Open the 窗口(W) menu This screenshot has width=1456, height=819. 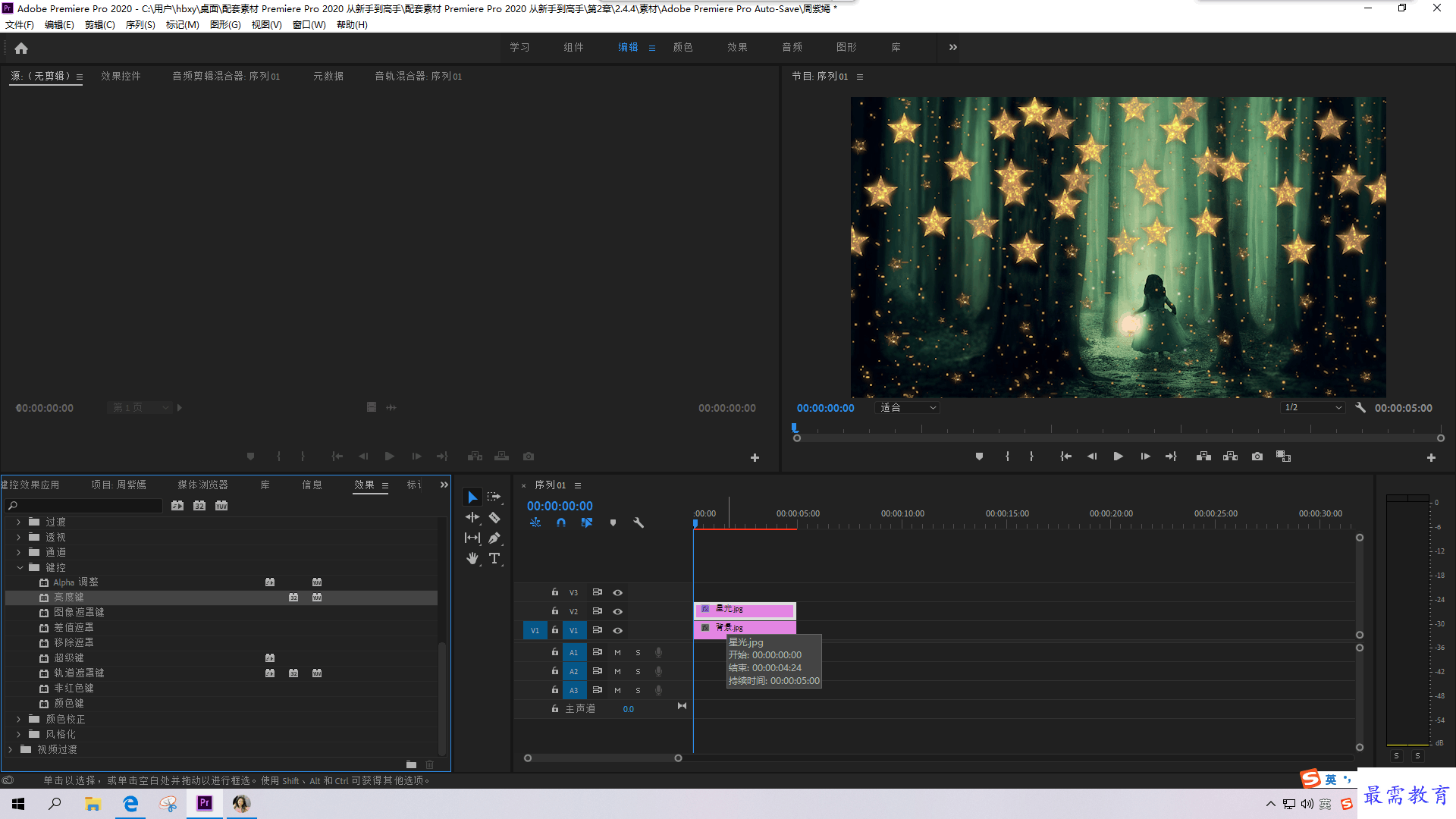pos(309,25)
